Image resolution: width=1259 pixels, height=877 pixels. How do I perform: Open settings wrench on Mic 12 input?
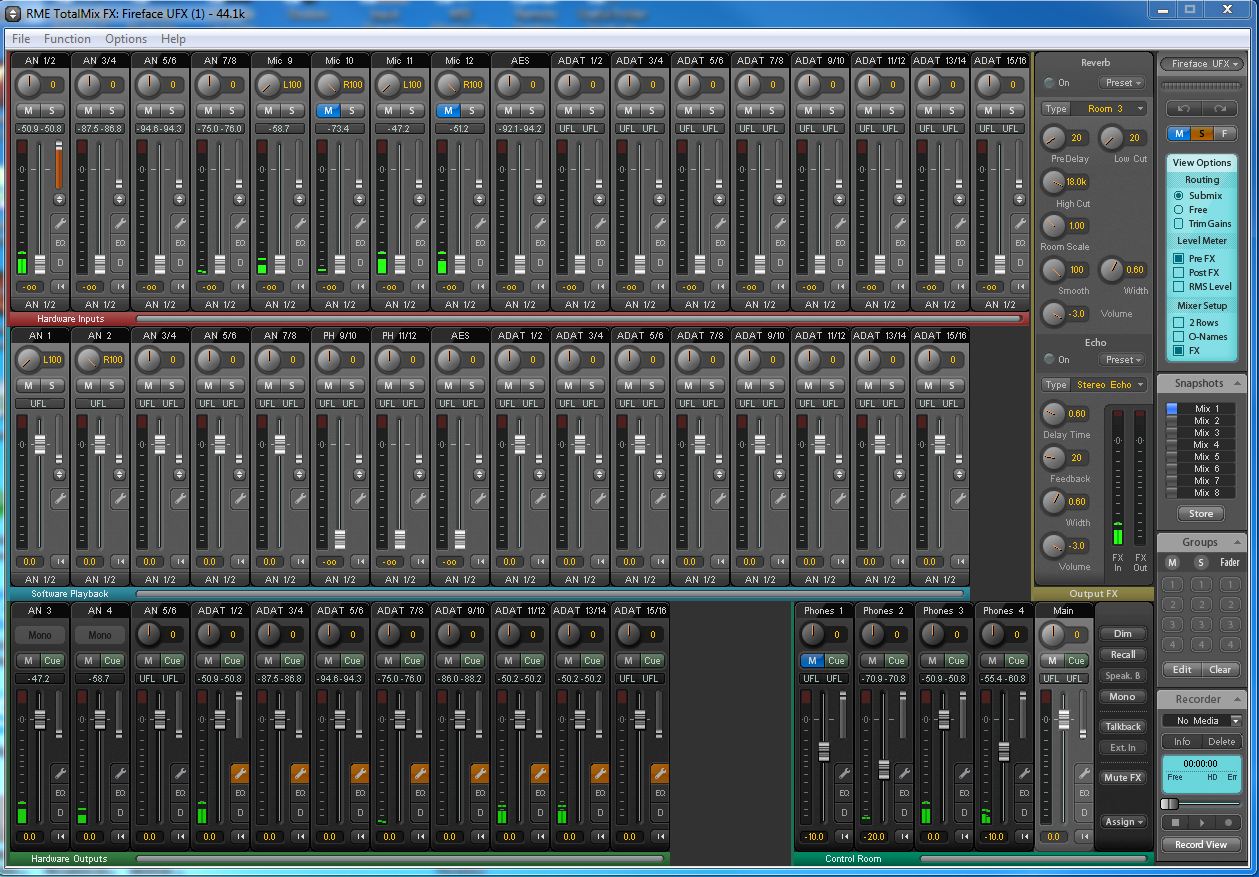[479, 223]
